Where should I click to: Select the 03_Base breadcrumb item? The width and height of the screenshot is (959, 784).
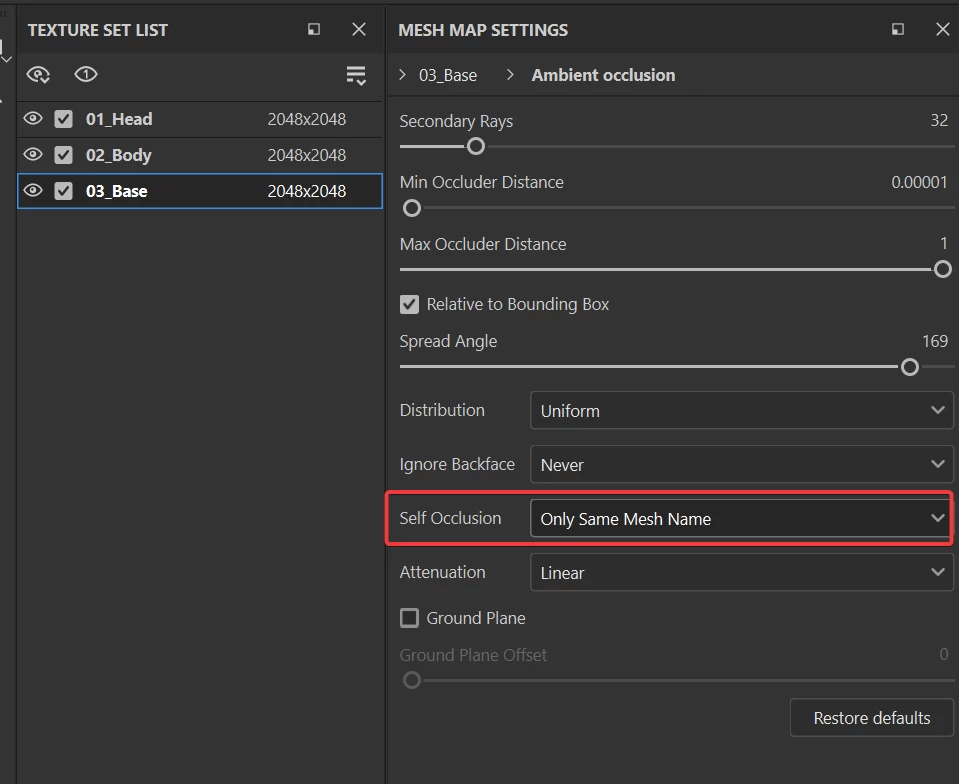point(447,75)
